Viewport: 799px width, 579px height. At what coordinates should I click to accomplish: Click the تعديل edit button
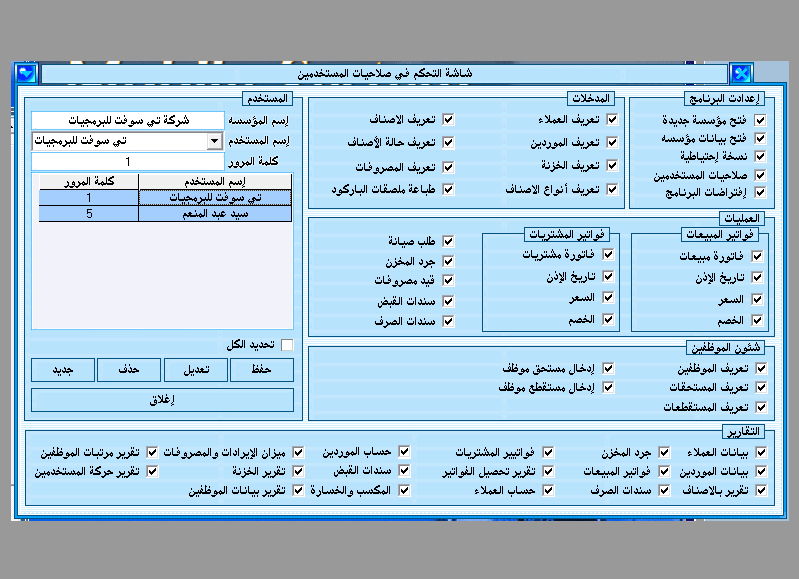coord(196,370)
